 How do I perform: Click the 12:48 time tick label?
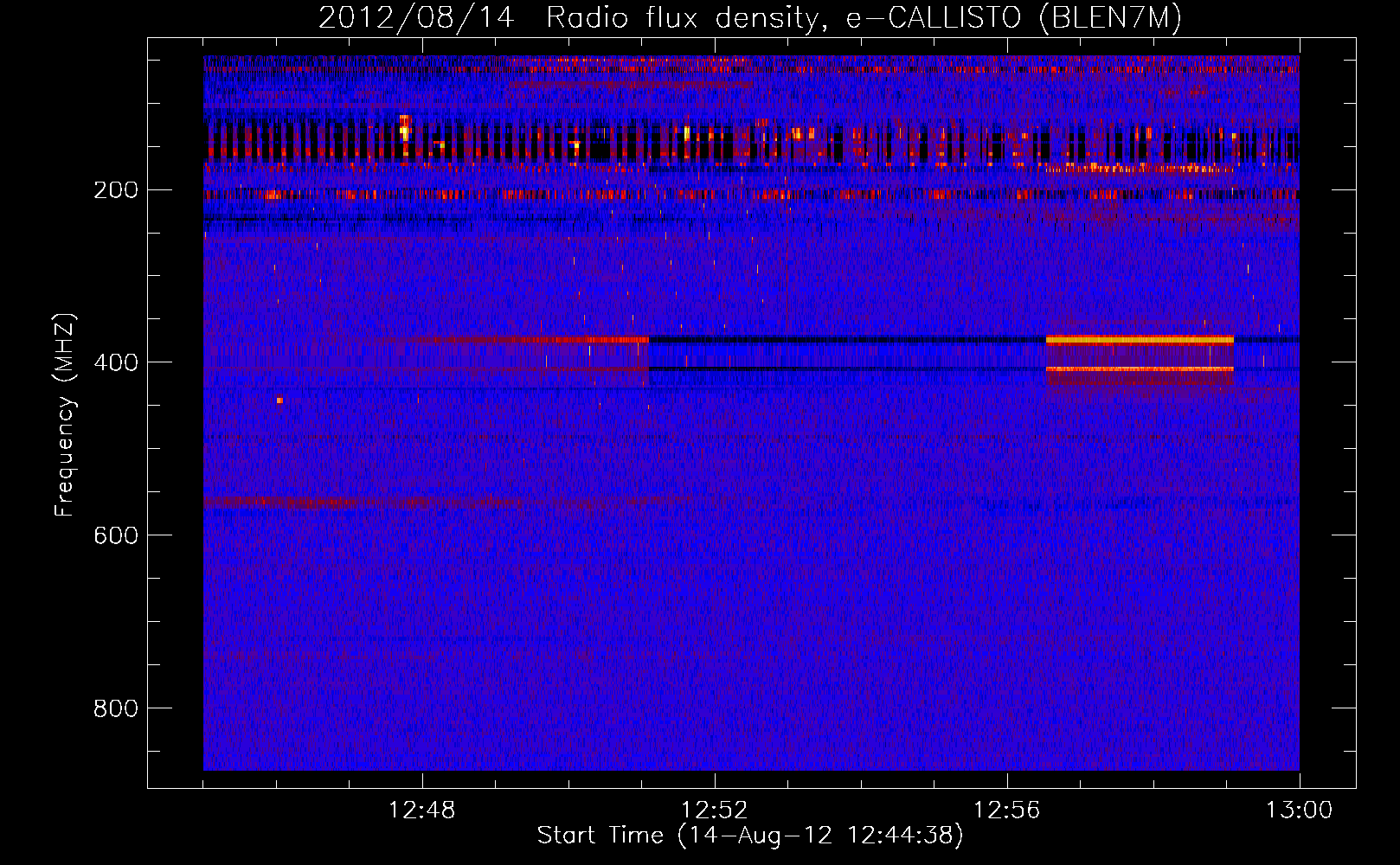[x=422, y=811]
